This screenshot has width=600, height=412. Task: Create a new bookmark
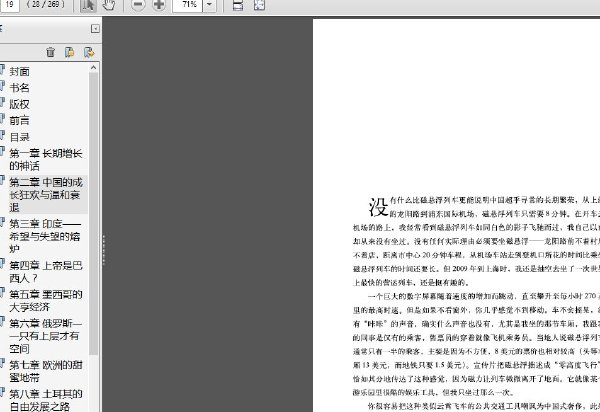point(70,52)
